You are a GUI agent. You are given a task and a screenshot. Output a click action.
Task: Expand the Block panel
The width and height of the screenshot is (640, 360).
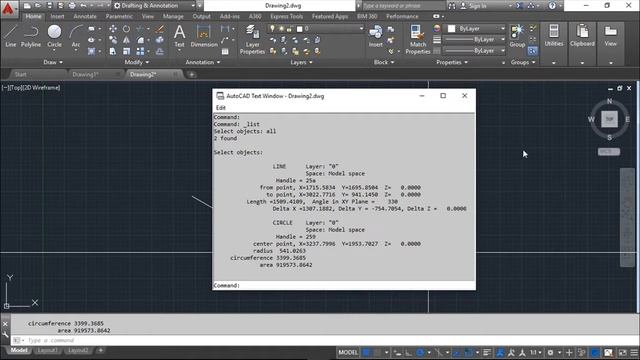point(384,62)
